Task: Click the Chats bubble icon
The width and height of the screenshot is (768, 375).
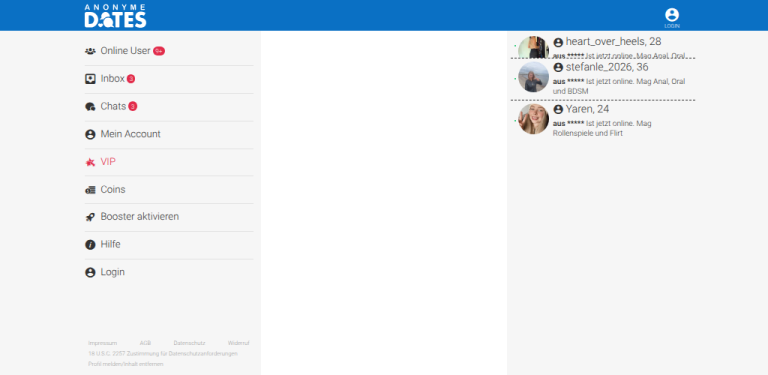Action: [90, 106]
